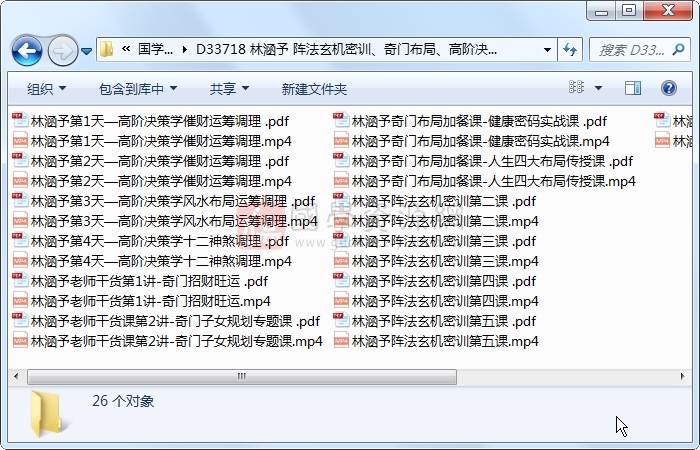Select MP4 icon of 人生四大布局传授课.mp4
The width and height of the screenshot is (700, 450).
tap(341, 181)
